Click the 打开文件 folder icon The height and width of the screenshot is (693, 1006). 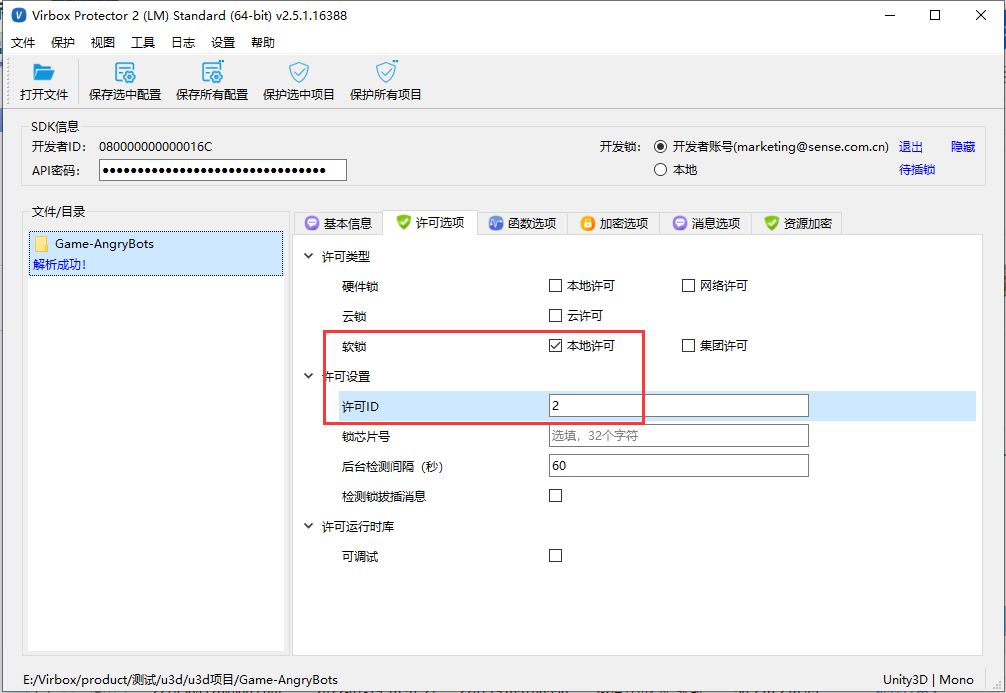(44, 72)
